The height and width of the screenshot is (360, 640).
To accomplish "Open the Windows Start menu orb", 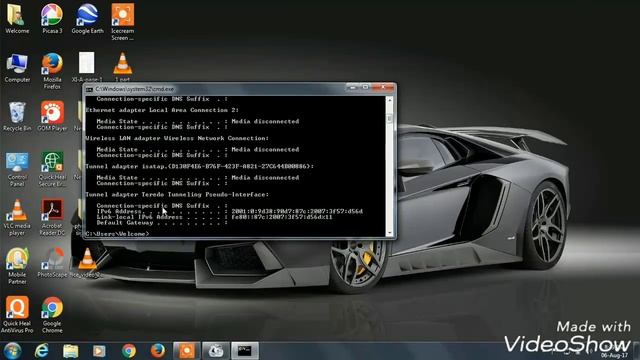I will pos(13,351).
